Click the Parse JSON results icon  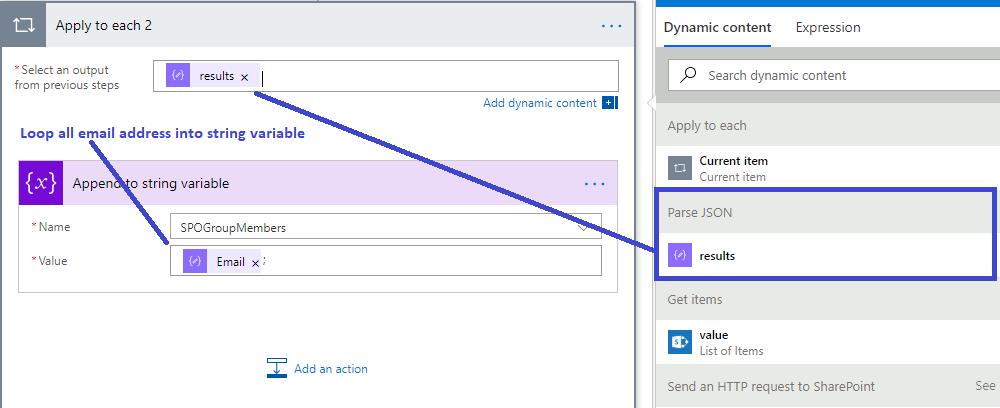coord(680,256)
